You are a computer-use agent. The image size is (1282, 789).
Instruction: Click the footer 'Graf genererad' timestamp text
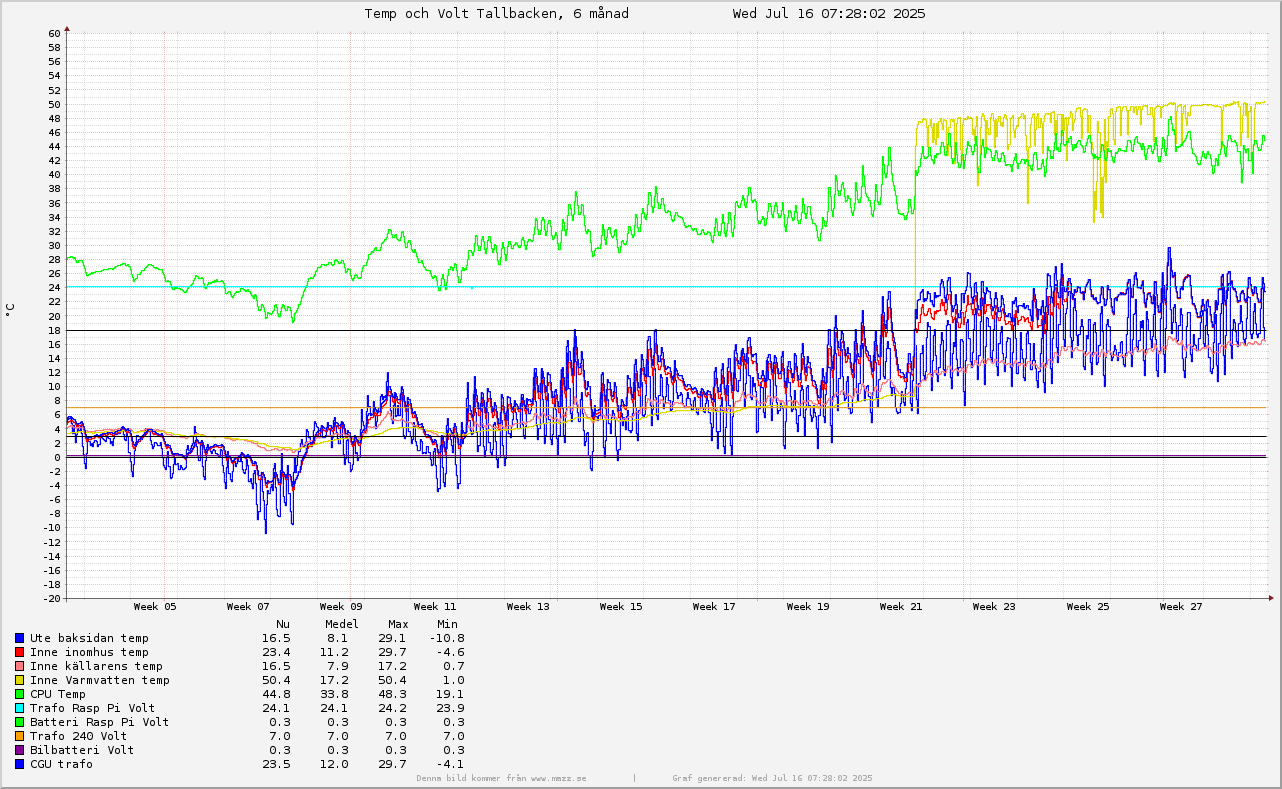[773, 778]
